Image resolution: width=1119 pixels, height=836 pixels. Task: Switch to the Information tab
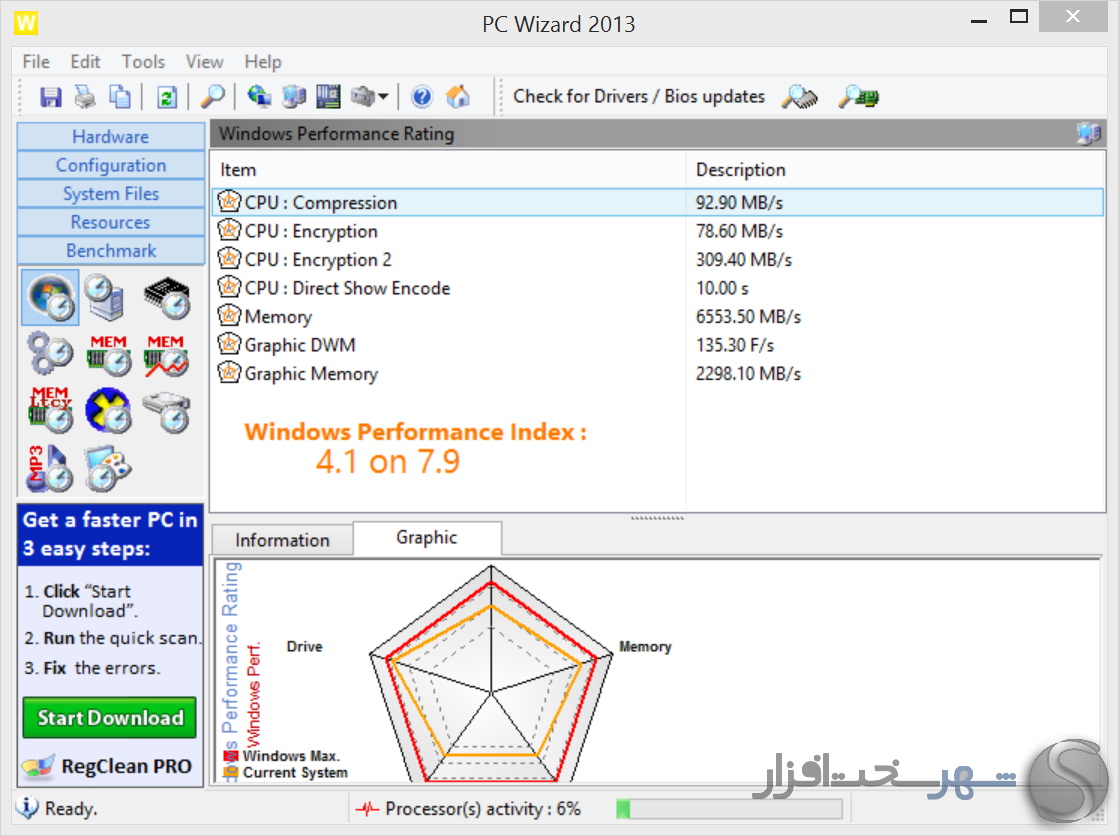[283, 540]
